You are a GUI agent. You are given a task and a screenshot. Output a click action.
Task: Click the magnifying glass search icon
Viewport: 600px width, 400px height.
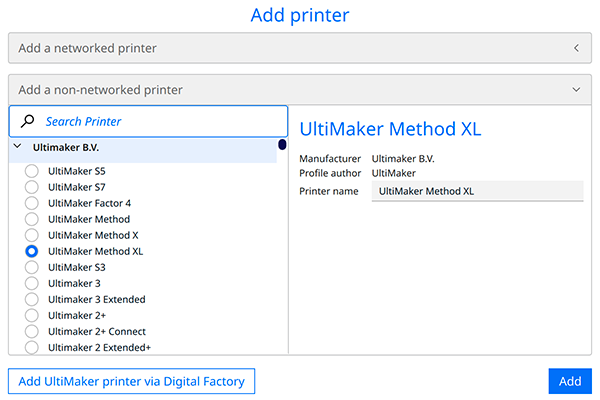[x=27, y=122]
